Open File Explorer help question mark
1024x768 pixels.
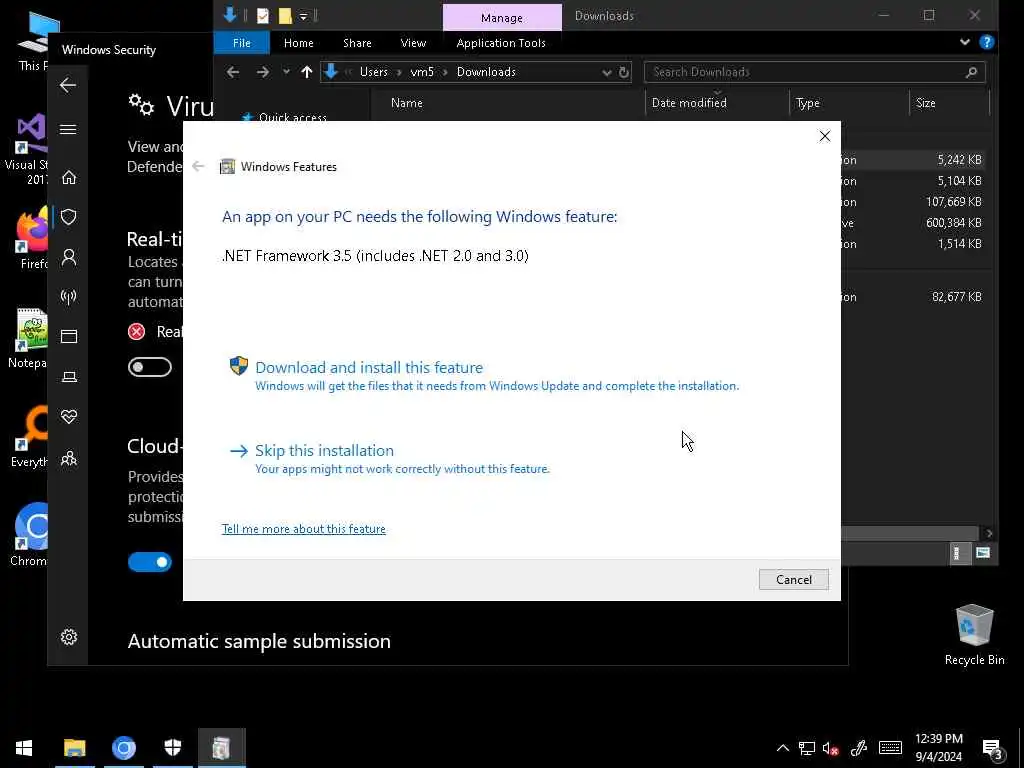point(987,42)
